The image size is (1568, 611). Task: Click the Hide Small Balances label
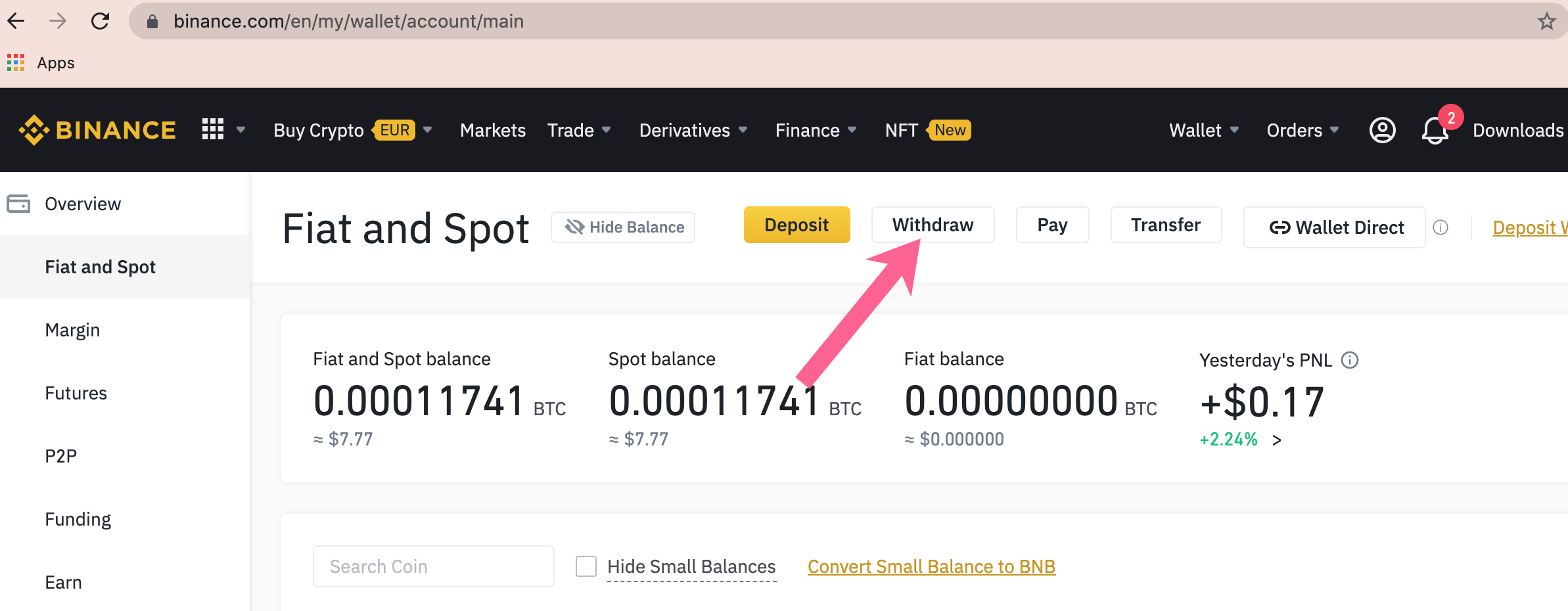pos(691,566)
